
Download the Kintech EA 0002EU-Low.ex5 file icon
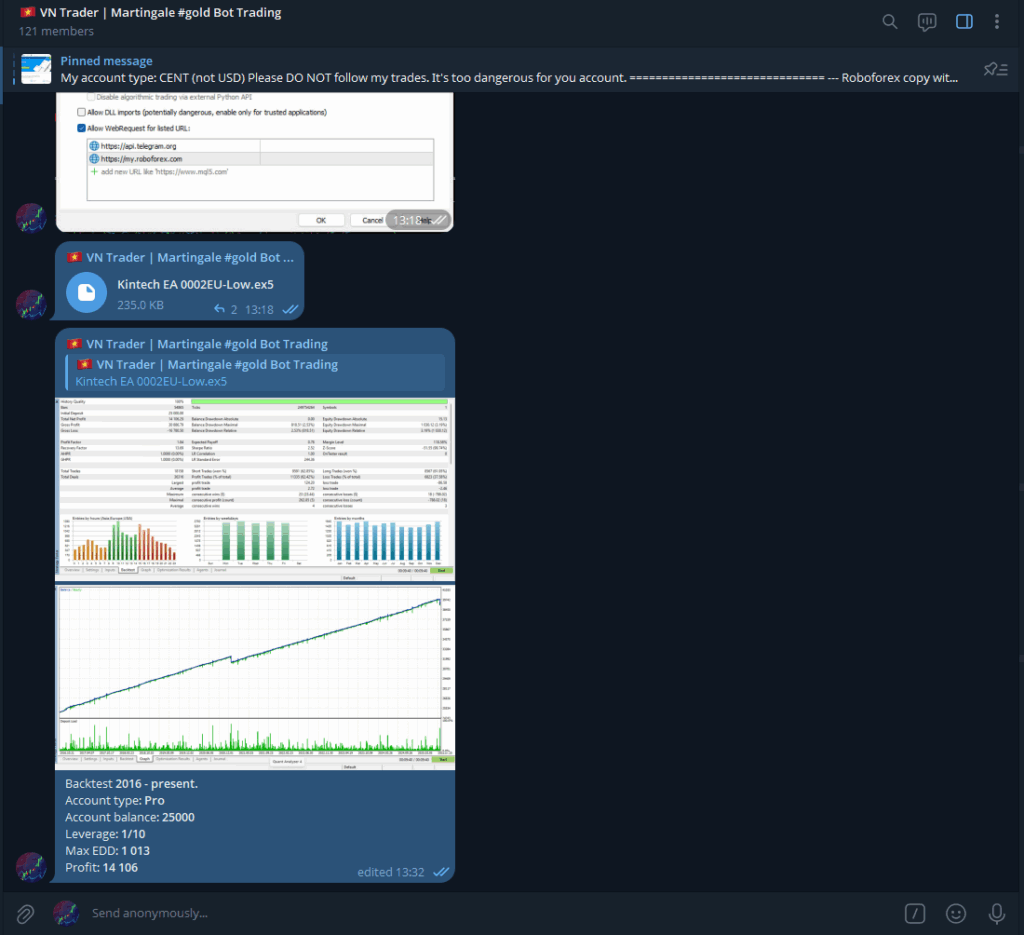(x=87, y=292)
